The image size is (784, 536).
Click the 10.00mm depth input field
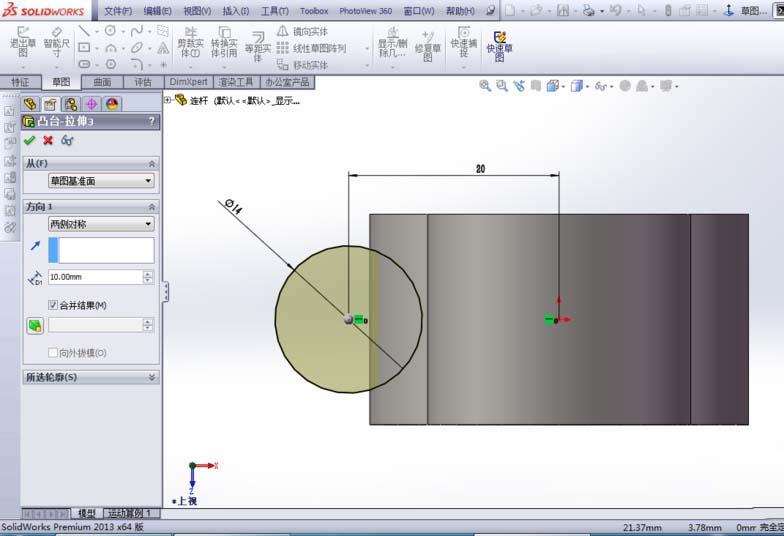(x=96, y=277)
